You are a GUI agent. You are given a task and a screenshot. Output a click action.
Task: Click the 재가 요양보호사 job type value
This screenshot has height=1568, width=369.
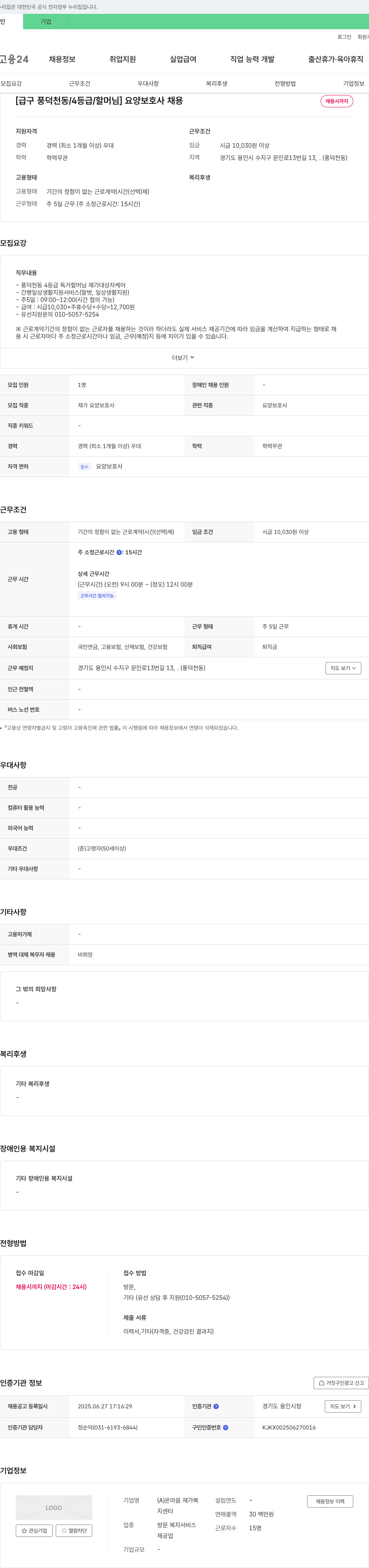click(96, 405)
